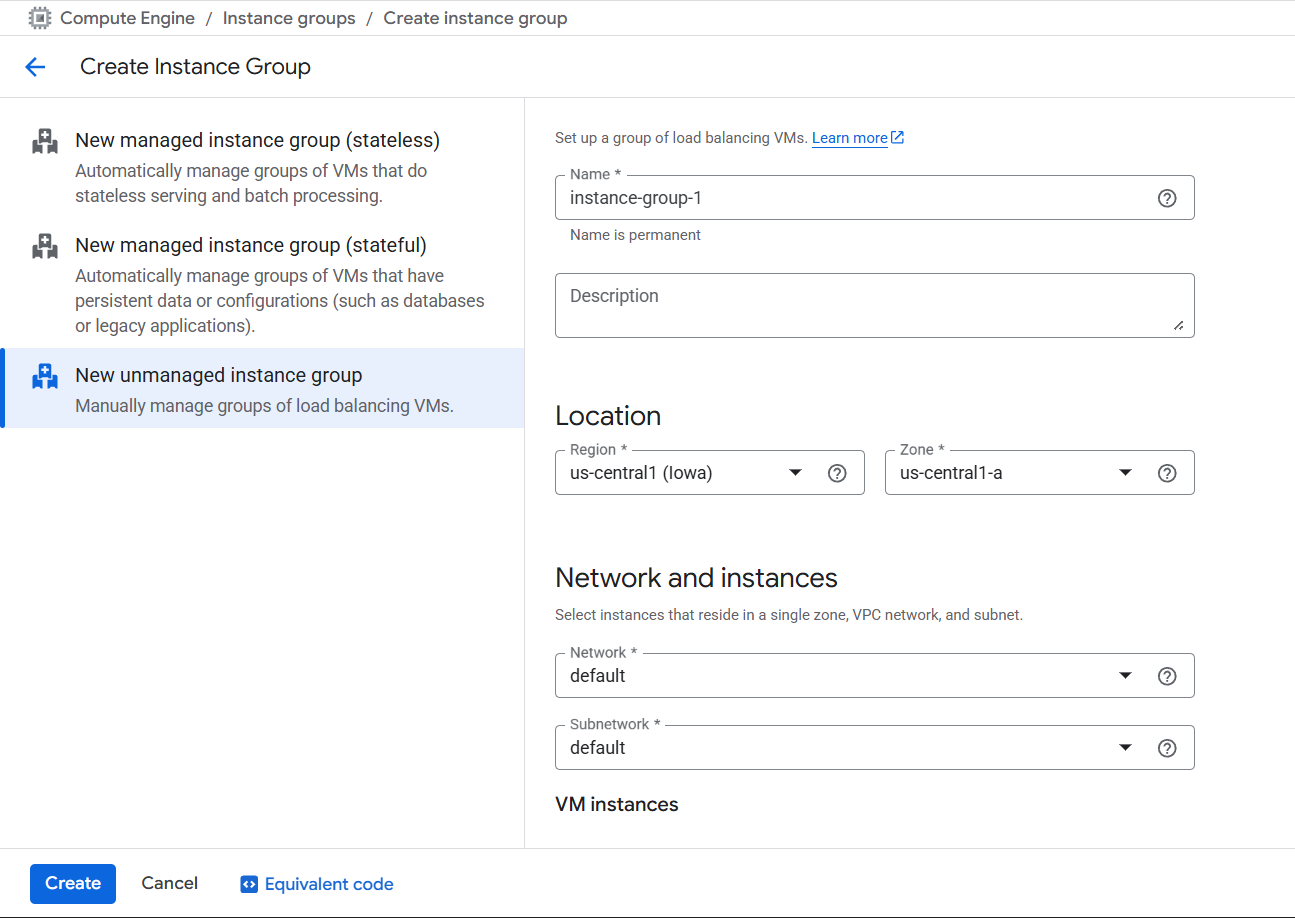The image size is (1295, 918).
Task: Click the stateless instance group icon
Action: coord(45,141)
